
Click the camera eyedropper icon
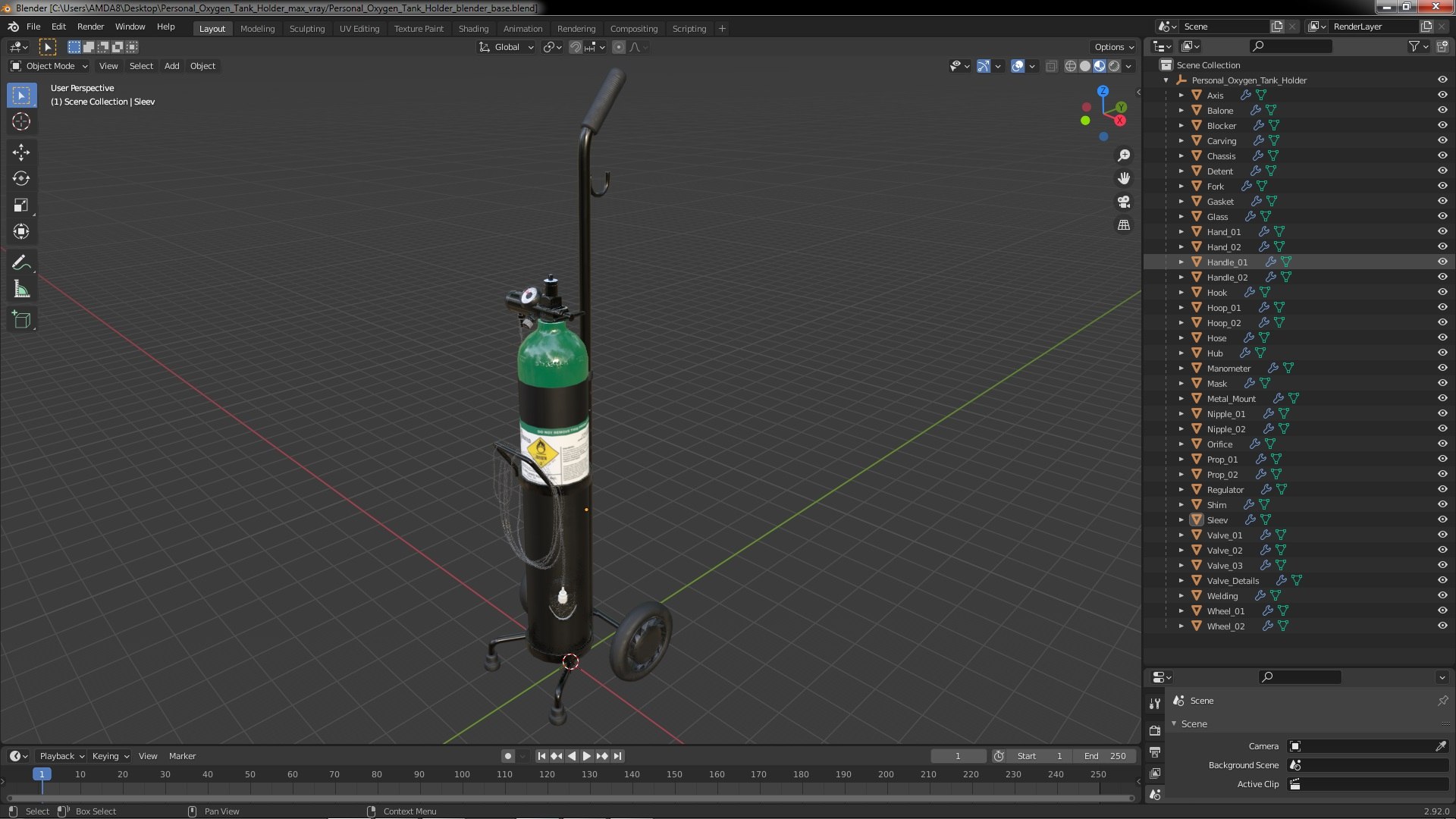coord(1441,746)
